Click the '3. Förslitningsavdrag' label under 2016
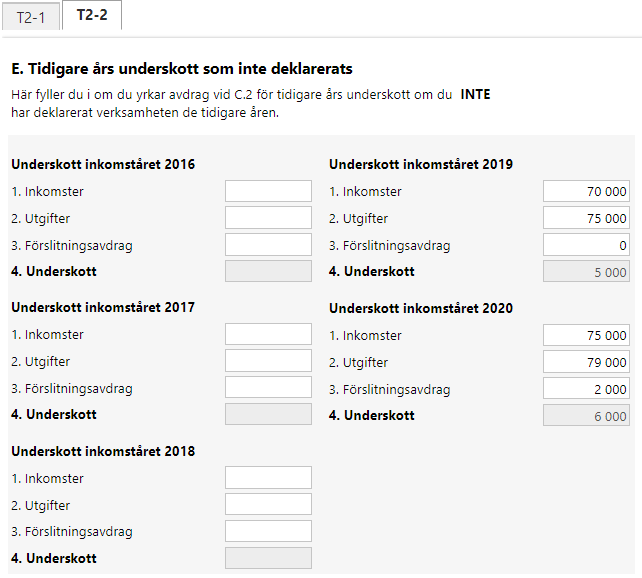Viewport: 642px width, 578px height. (72, 246)
